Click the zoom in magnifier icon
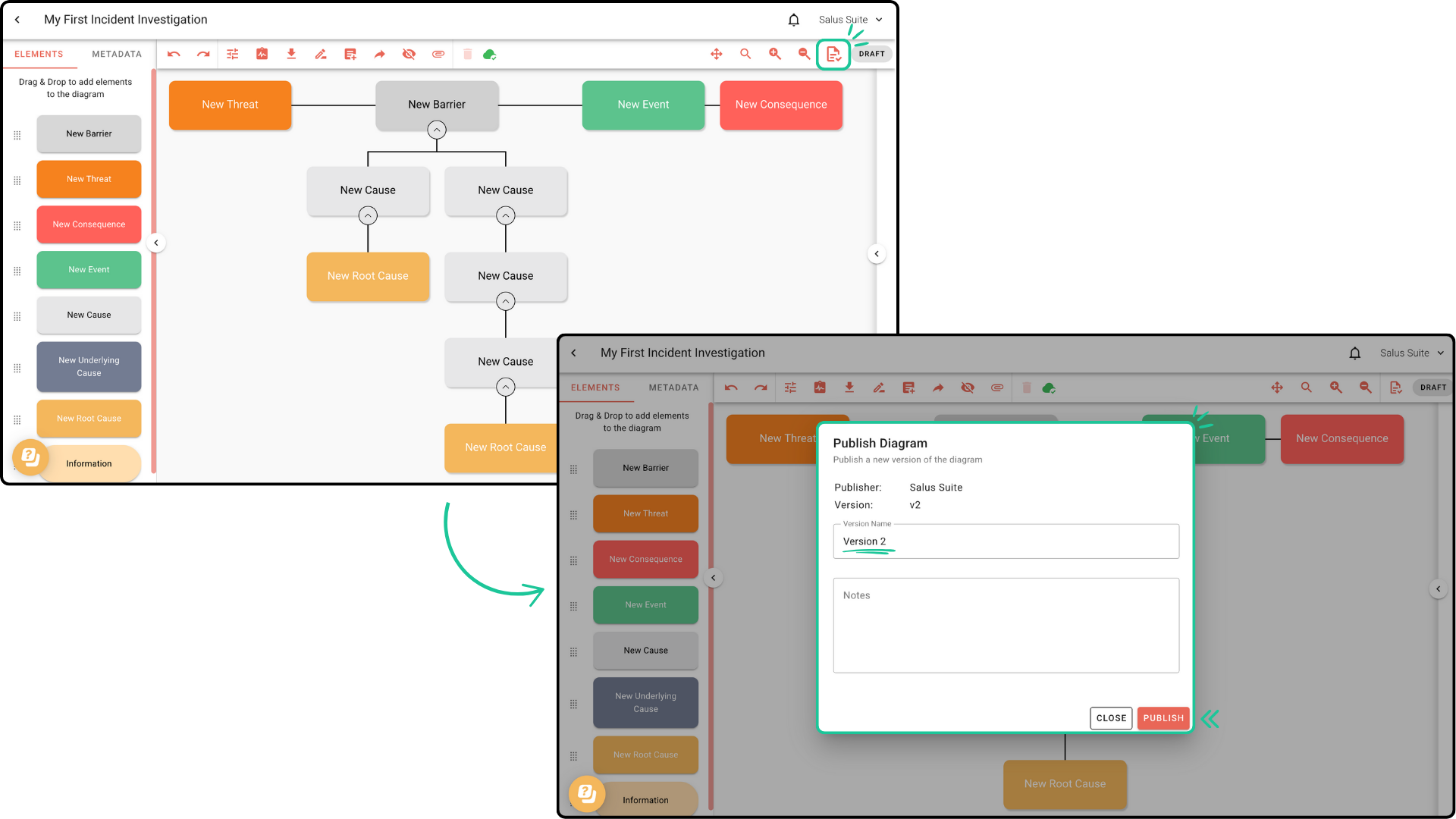 (775, 54)
